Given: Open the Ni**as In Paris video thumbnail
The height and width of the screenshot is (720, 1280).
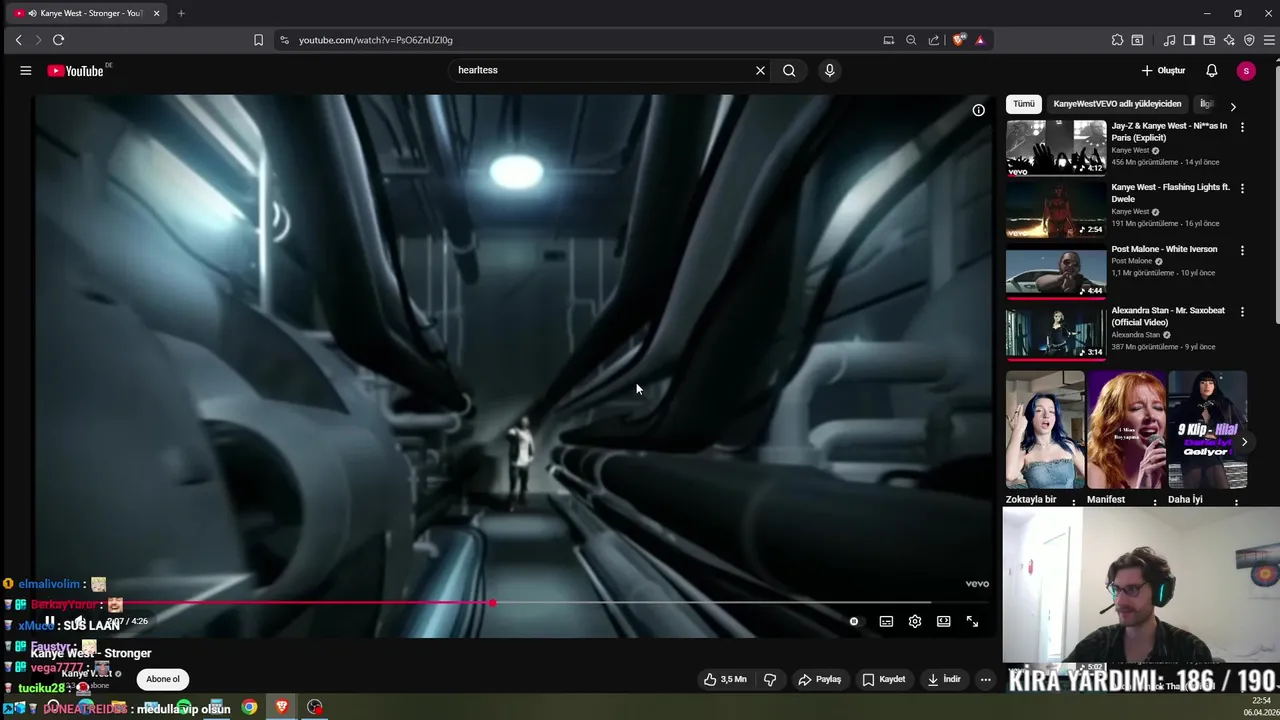Looking at the screenshot, I should 1056,148.
